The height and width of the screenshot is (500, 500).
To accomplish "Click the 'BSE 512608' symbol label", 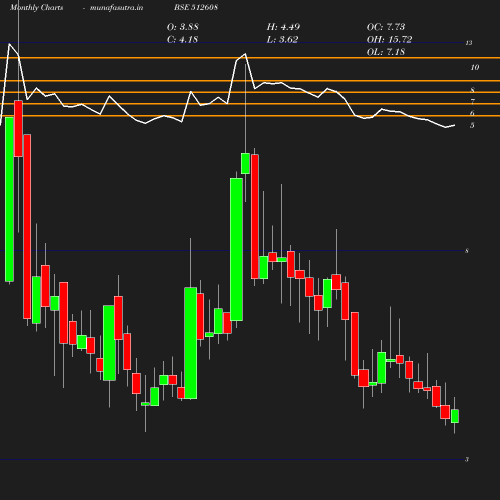I will (x=196, y=7).
